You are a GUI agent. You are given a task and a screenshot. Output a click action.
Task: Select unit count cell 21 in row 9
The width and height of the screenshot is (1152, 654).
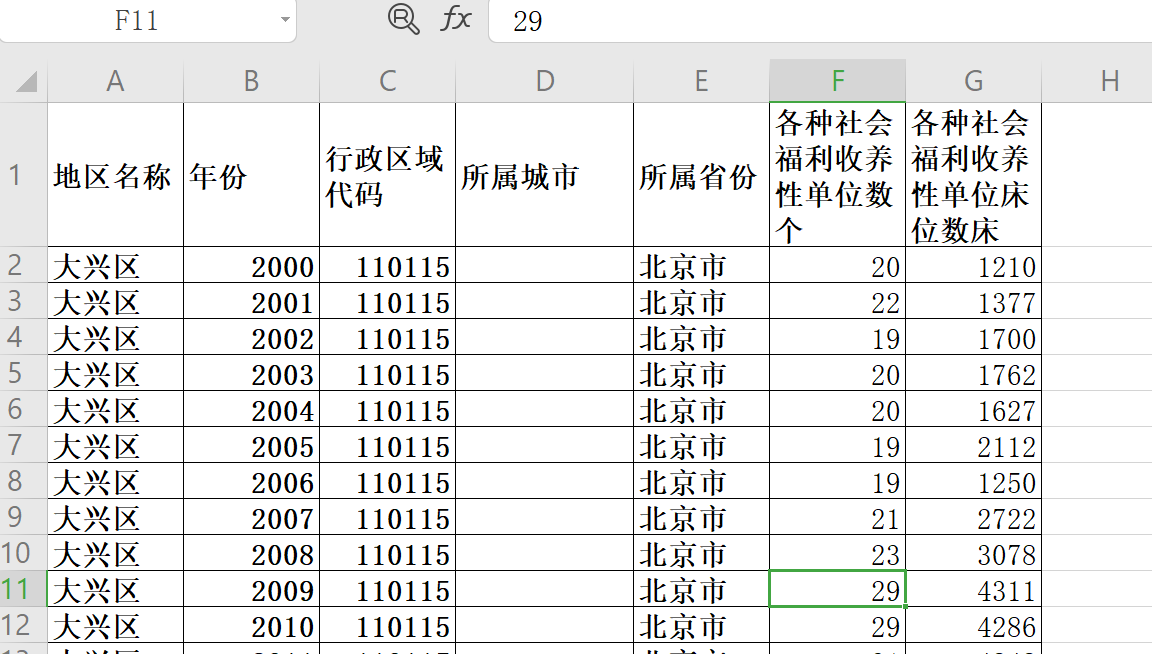coord(838,517)
